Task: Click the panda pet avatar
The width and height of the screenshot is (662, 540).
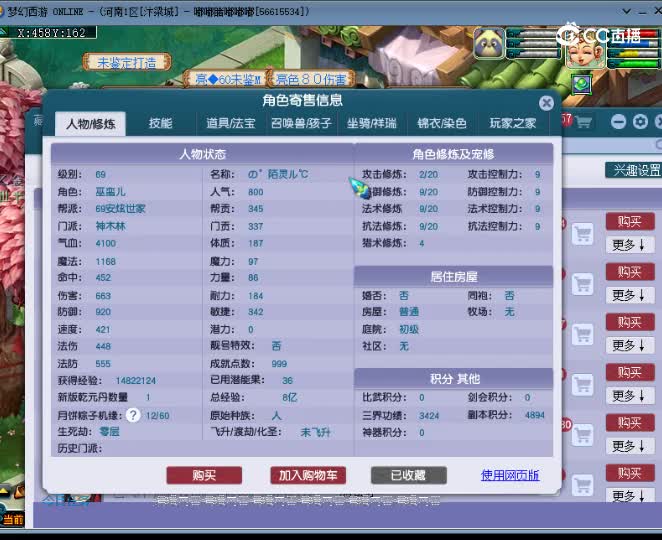Action: coord(489,43)
